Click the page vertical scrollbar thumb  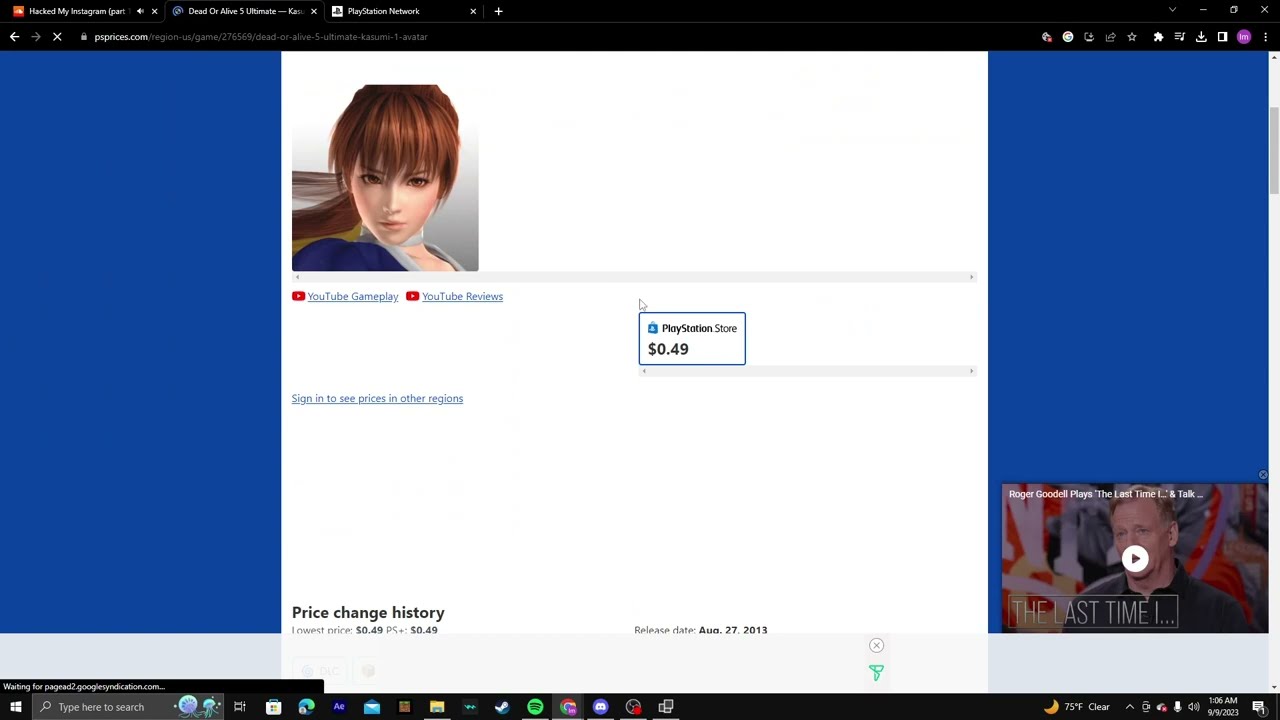click(x=1274, y=150)
